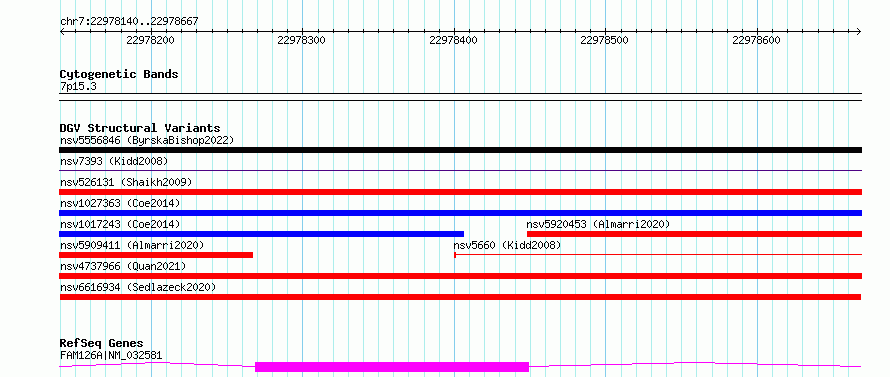The image size is (890, 377).
Task: Click the red nsv4737966 variant bar
Action: (x=460, y=276)
